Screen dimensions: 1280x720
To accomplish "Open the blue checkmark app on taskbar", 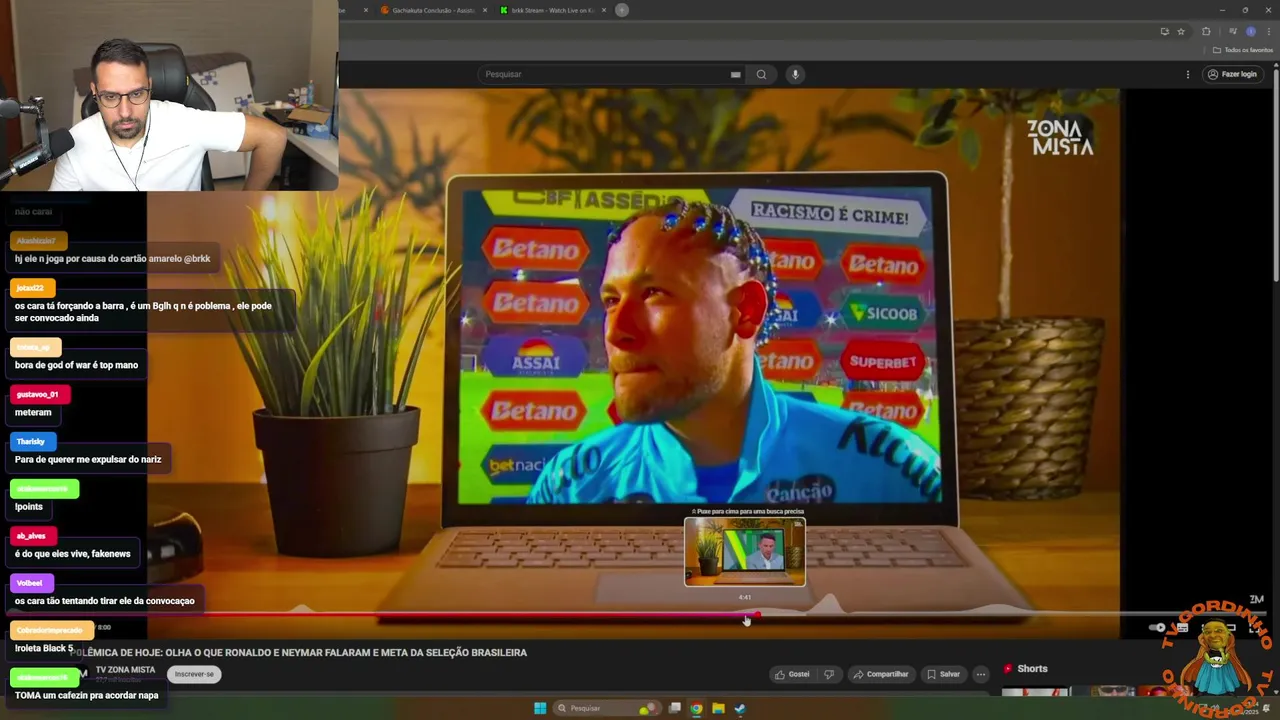I will pyautogui.click(x=740, y=708).
